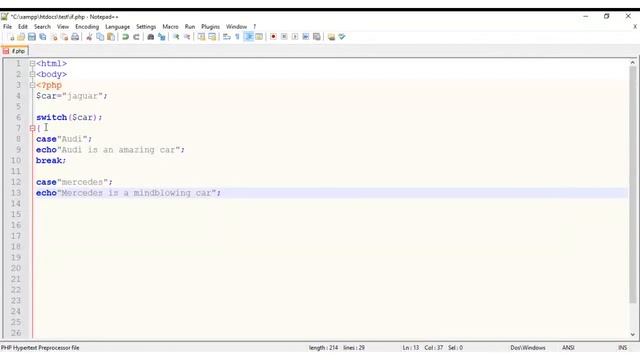Toggle synchronized horizontal scrolling
The height and width of the screenshot is (360, 640).
(x=212, y=37)
